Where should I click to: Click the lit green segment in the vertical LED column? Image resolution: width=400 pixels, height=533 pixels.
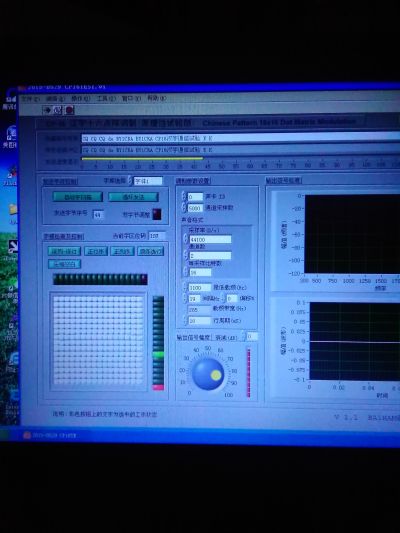tap(158, 355)
